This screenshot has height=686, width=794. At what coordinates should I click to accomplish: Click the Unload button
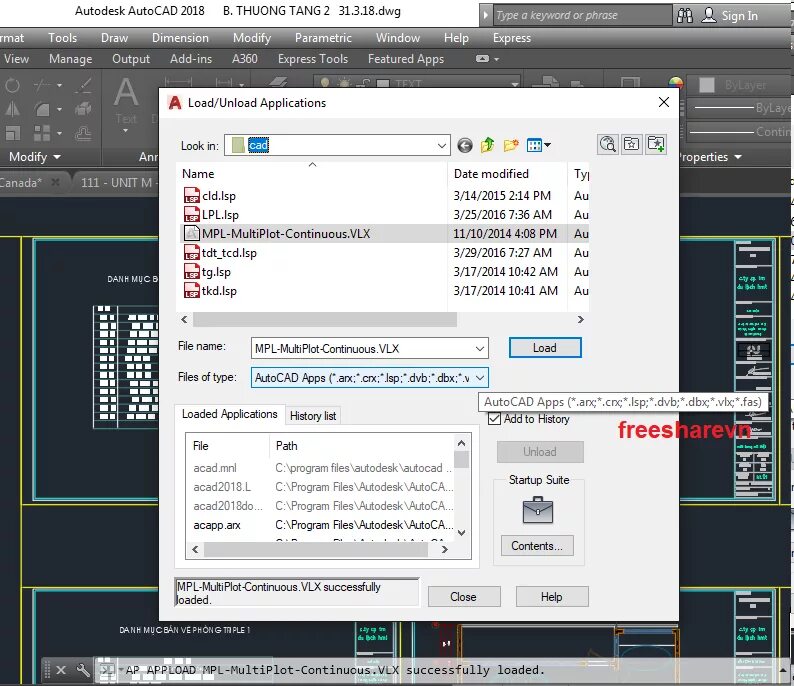pos(540,452)
